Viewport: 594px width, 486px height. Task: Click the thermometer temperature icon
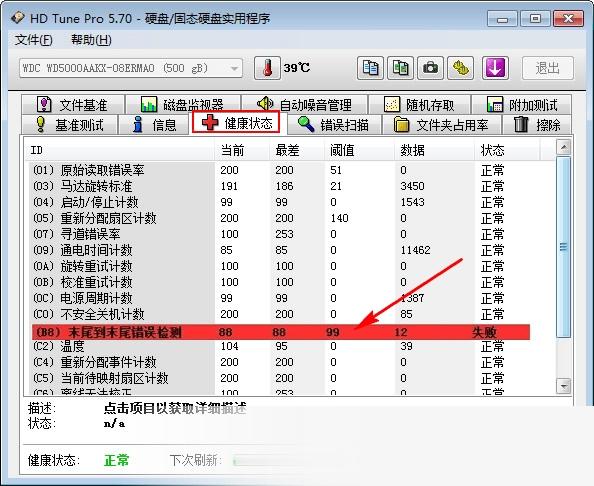267,68
